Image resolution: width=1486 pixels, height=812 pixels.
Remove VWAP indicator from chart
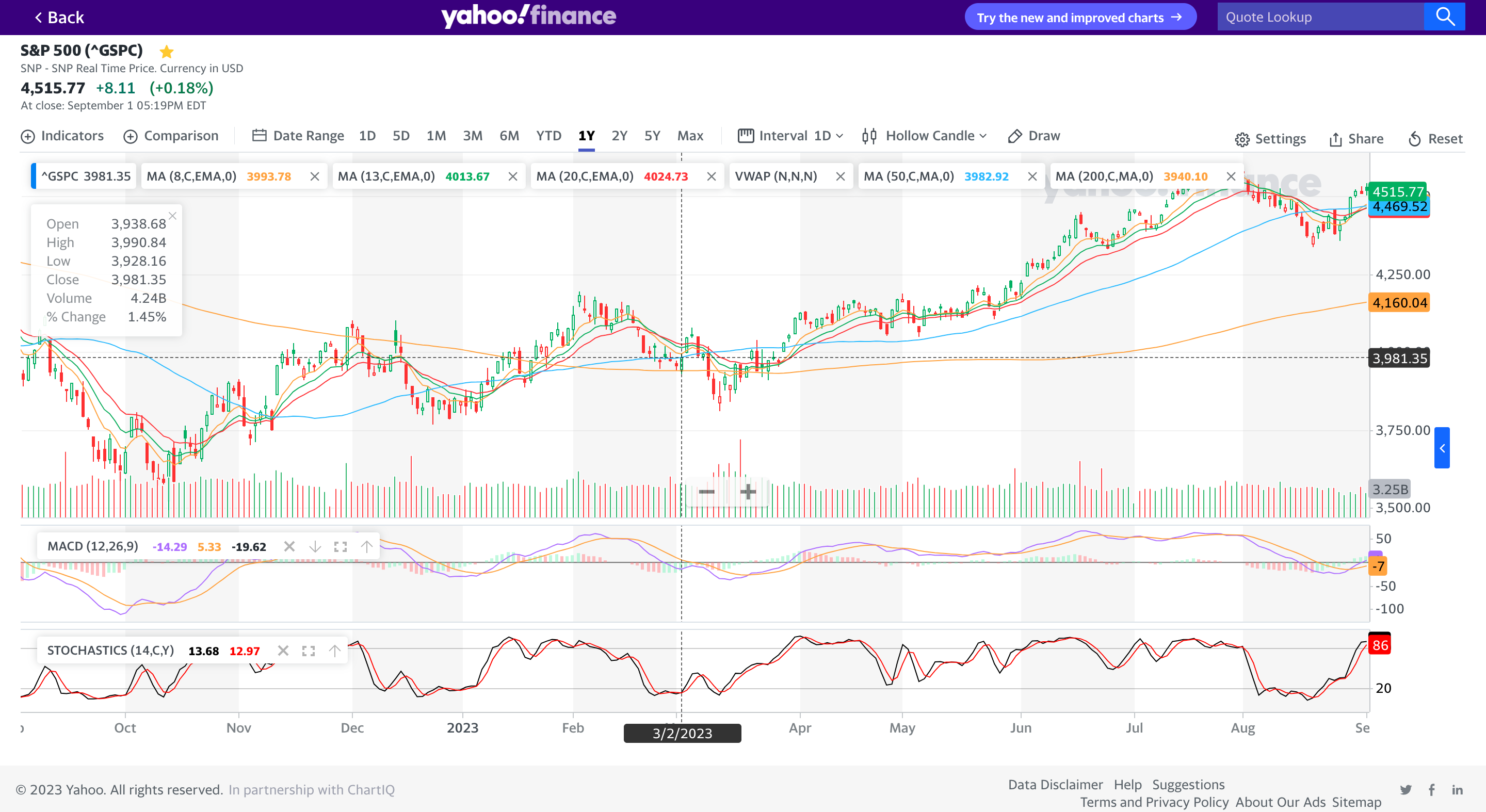pyautogui.click(x=841, y=176)
